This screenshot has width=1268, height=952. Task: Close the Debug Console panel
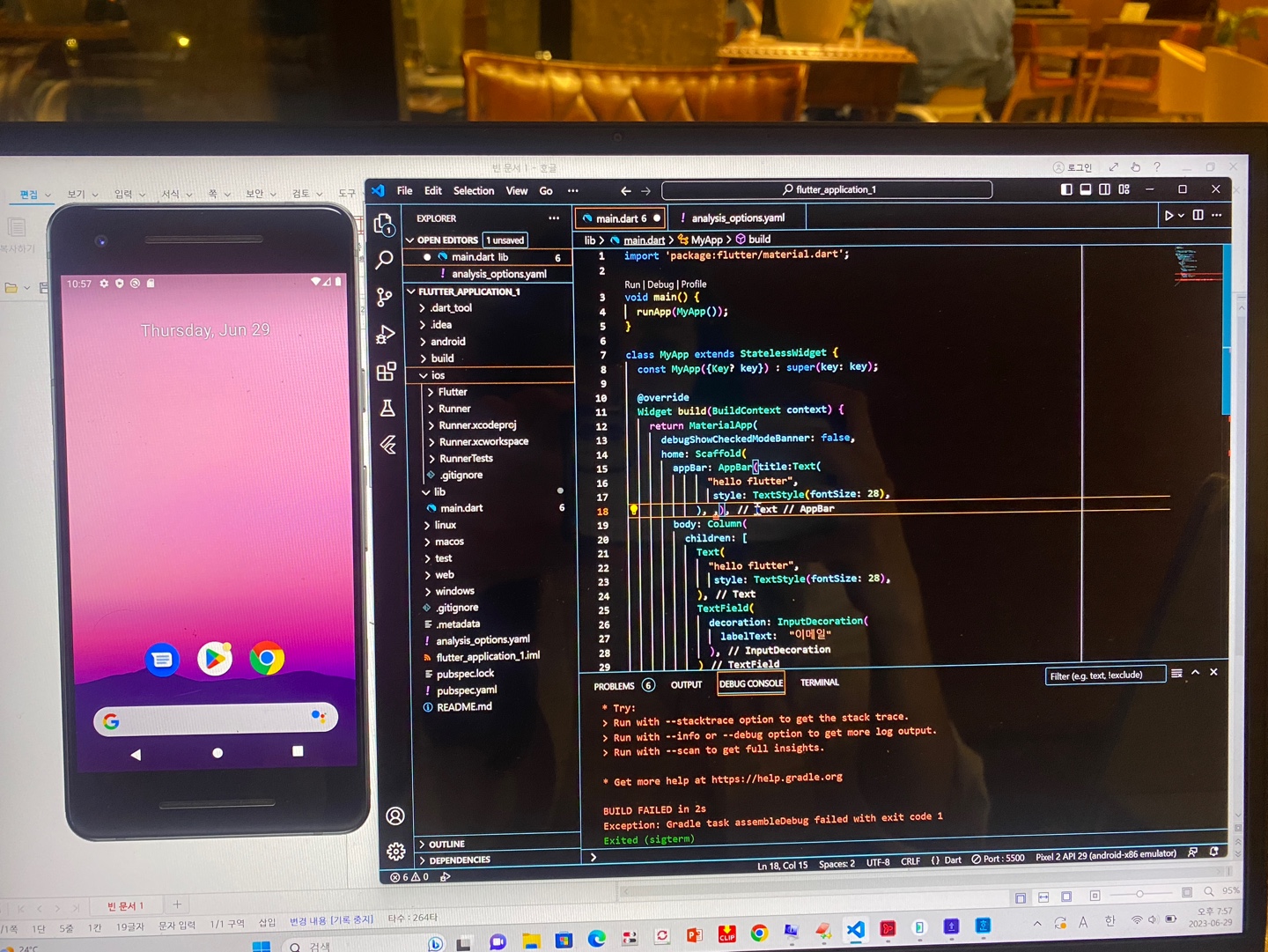pyautogui.click(x=1213, y=672)
